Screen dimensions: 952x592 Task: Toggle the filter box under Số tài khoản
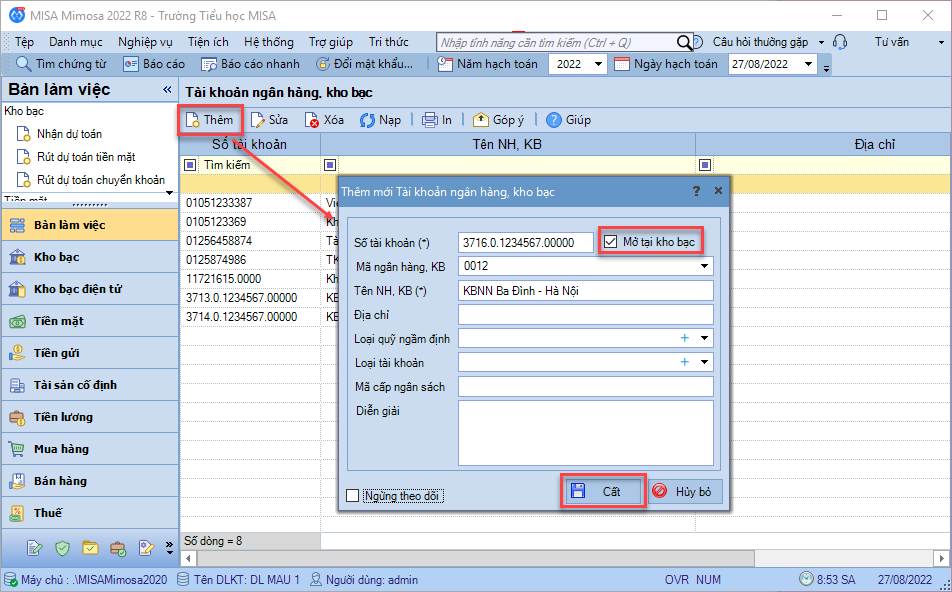point(190,164)
